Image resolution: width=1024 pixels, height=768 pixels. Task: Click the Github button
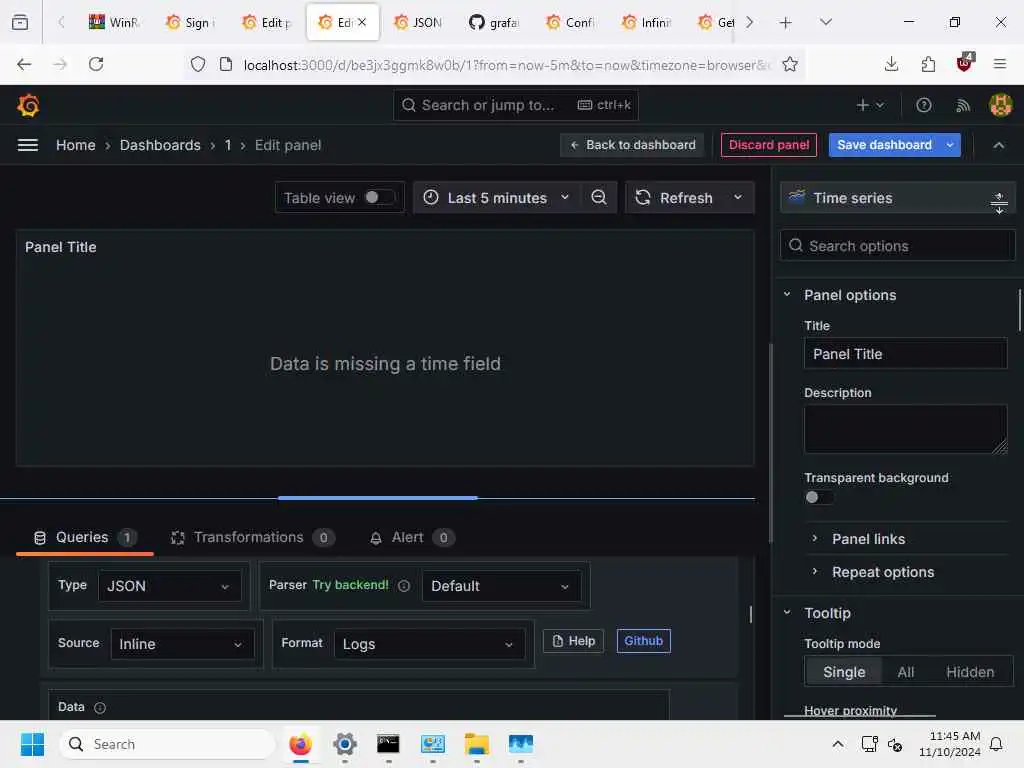(643, 641)
